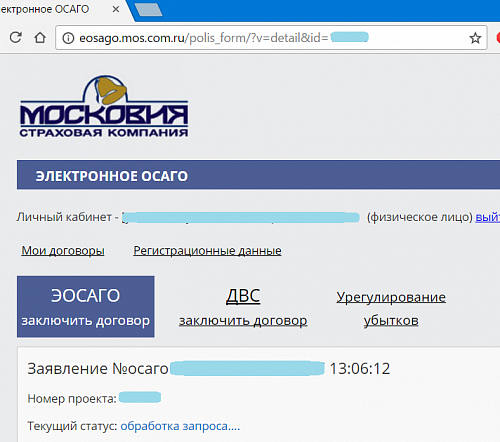Click the ЭЛЕКТРОННОЕ ОСАГО header banner

(x=258, y=175)
